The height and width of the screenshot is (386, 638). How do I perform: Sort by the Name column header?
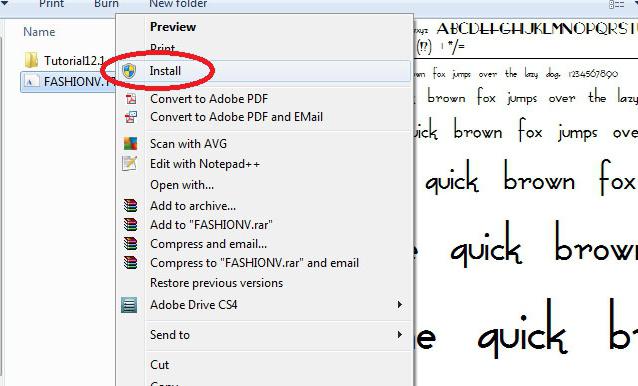point(39,32)
